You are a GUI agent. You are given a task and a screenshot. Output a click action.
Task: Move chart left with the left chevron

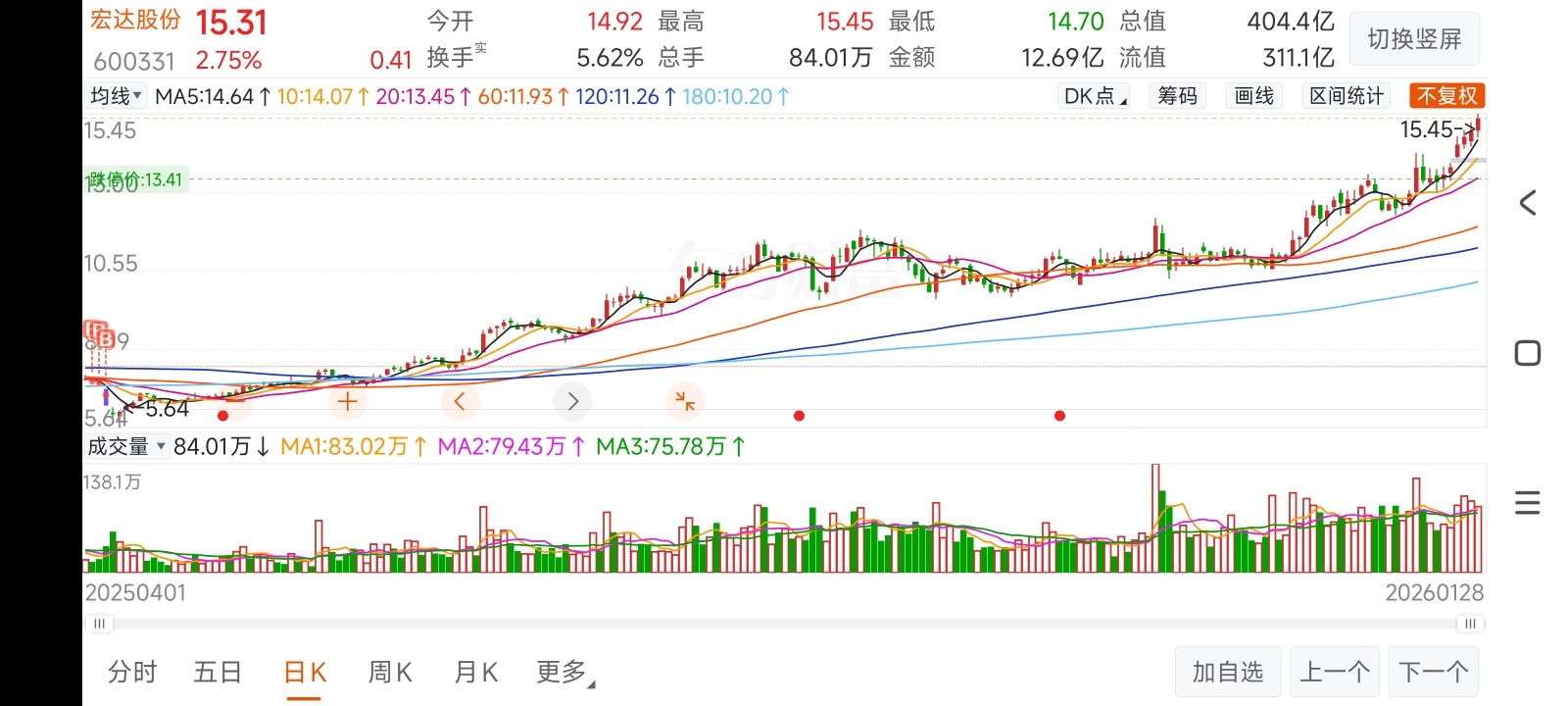[x=460, y=401]
